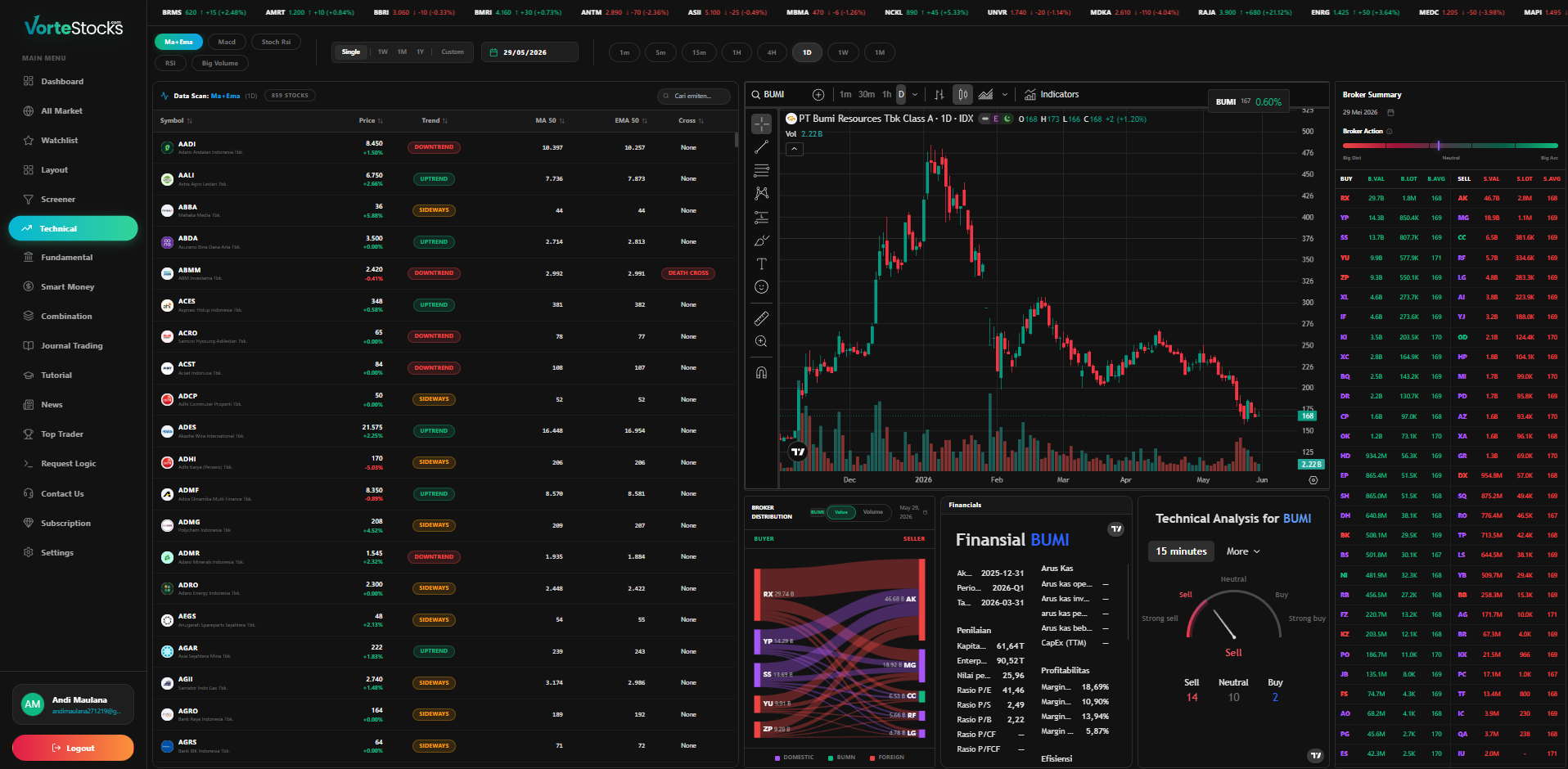Open the chart style dropdown arrow
This screenshot has width=1568, height=769.
(1005, 95)
